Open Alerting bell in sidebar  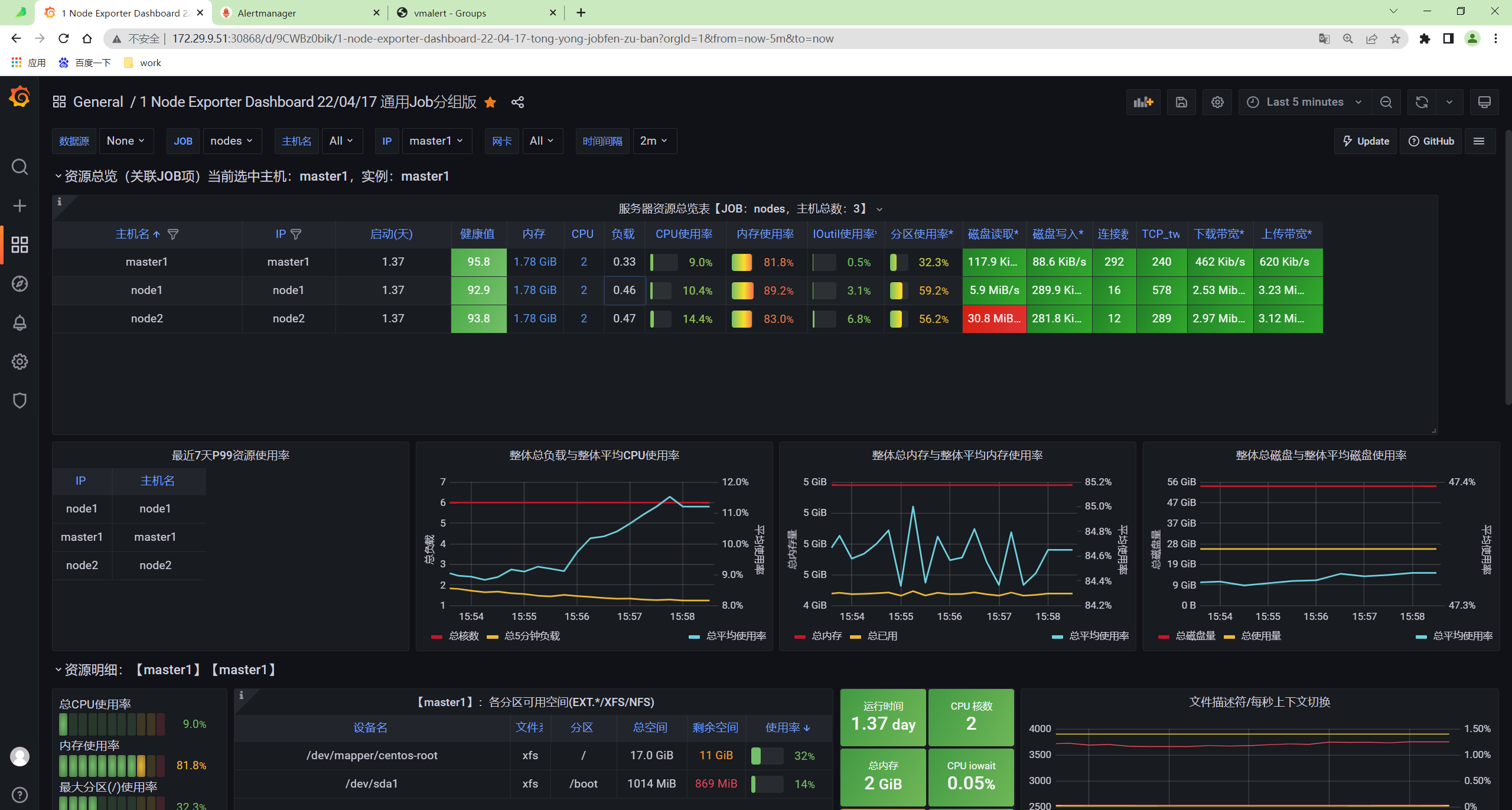[x=19, y=323]
